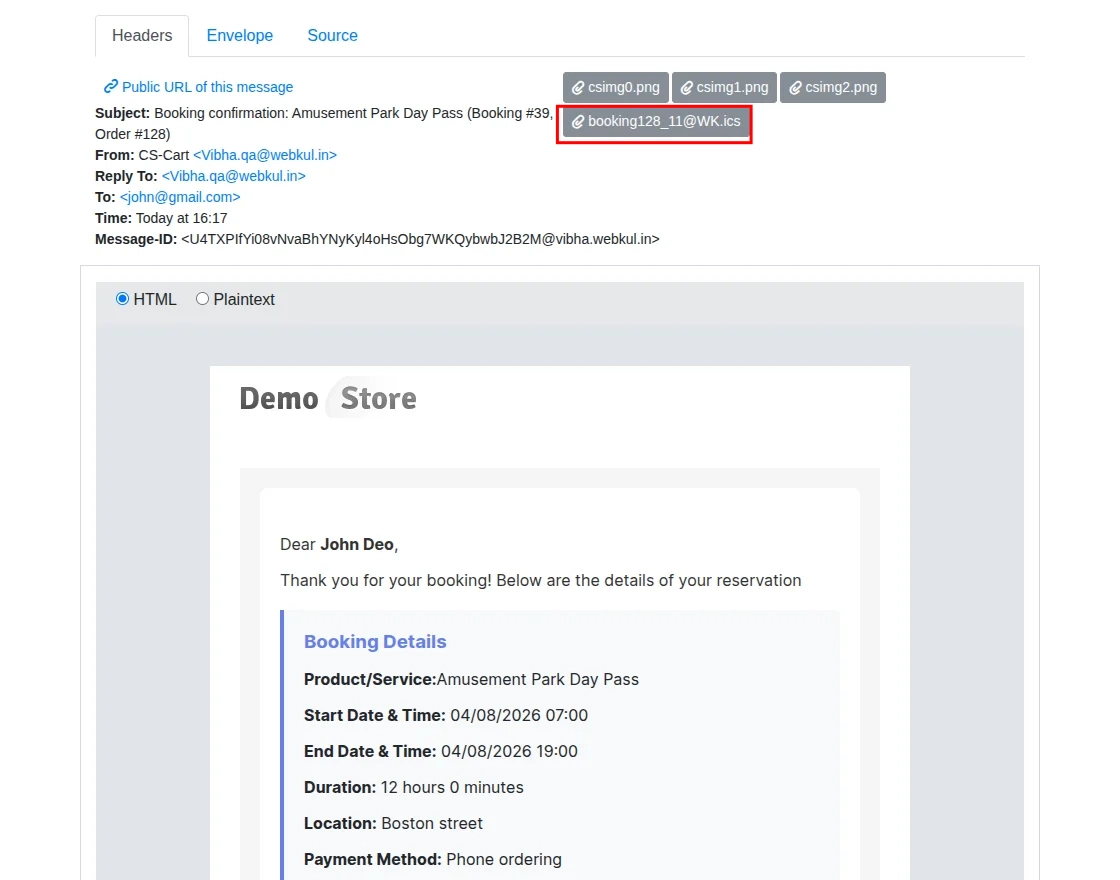
Task: Click the paperclip icon on csimg0.png
Action: coord(578,88)
